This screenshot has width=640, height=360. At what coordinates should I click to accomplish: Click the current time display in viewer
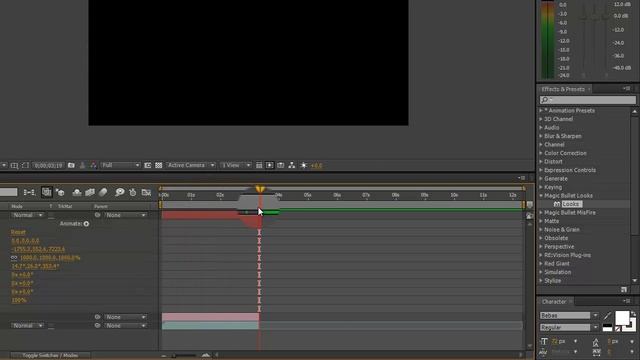(x=48, y=165)
